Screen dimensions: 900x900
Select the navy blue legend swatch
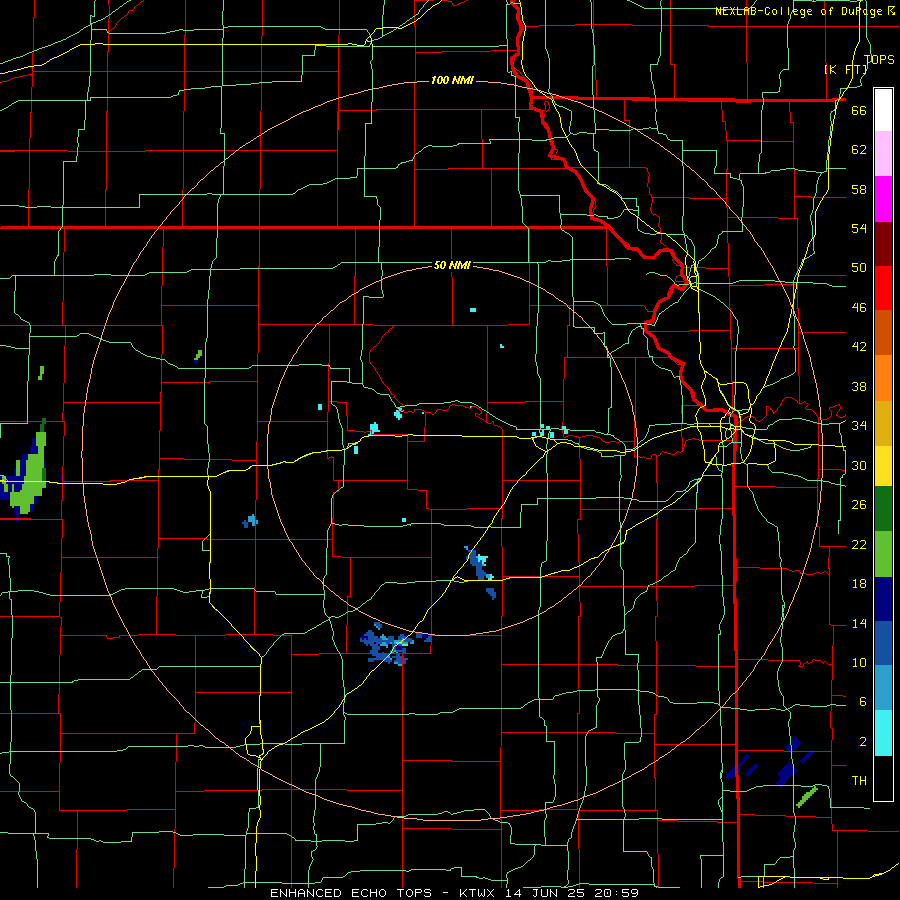pyautogui.click(x=883, y=599)
